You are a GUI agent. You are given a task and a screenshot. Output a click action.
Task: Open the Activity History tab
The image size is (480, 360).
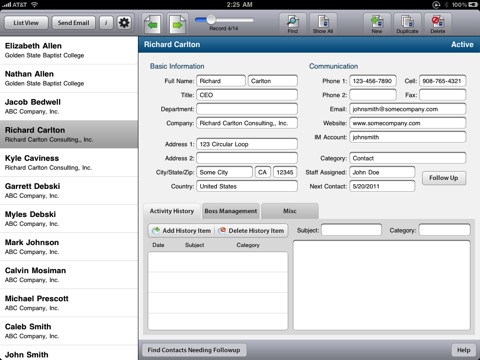pyautogui.click(x=172, y=211)
